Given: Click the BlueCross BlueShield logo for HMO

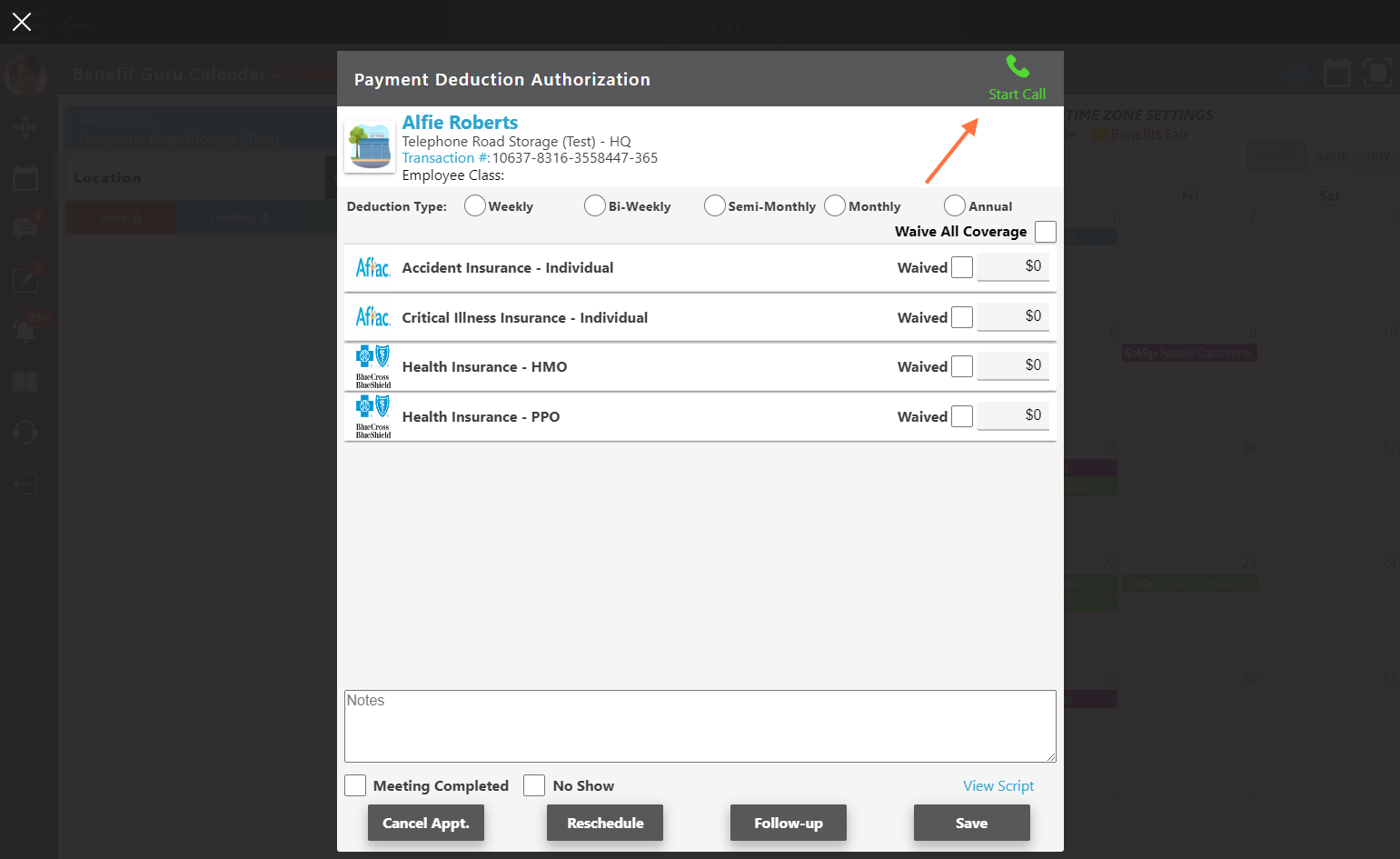Looking at the screenshot, I should [x=372, y=366].
